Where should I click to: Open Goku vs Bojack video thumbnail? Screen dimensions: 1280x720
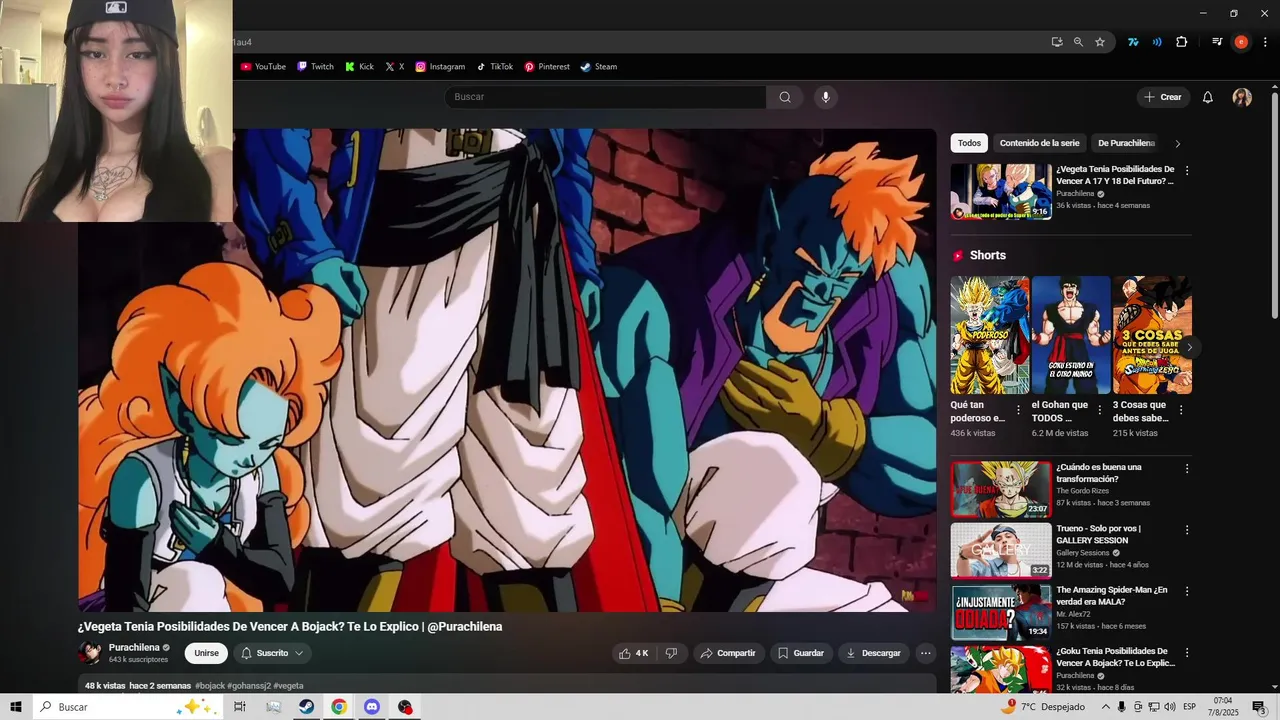[1001, 670]
